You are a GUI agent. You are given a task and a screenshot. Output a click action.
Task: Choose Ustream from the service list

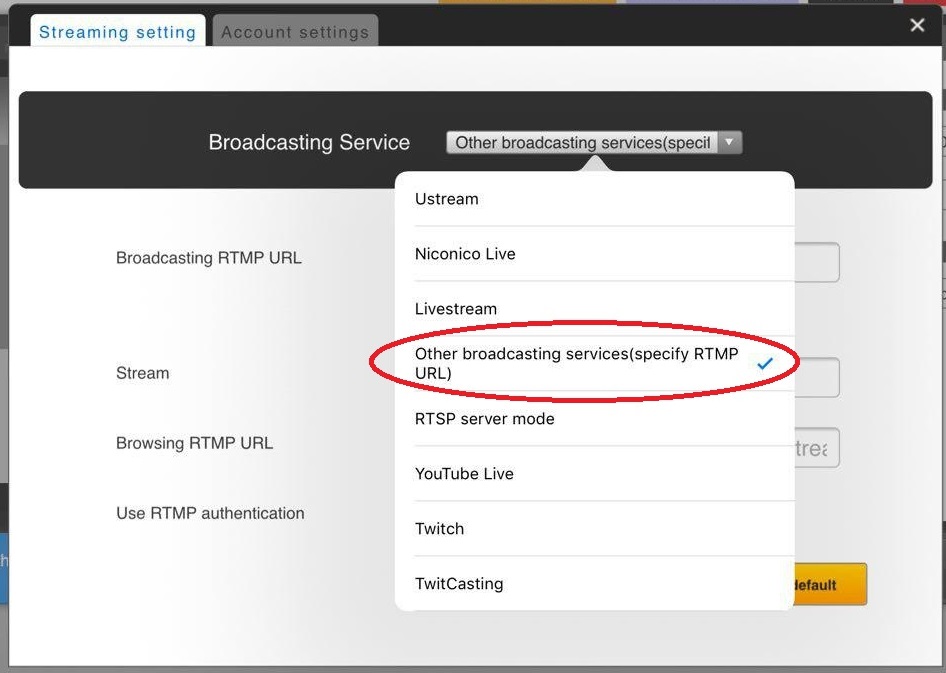[594, 199]
